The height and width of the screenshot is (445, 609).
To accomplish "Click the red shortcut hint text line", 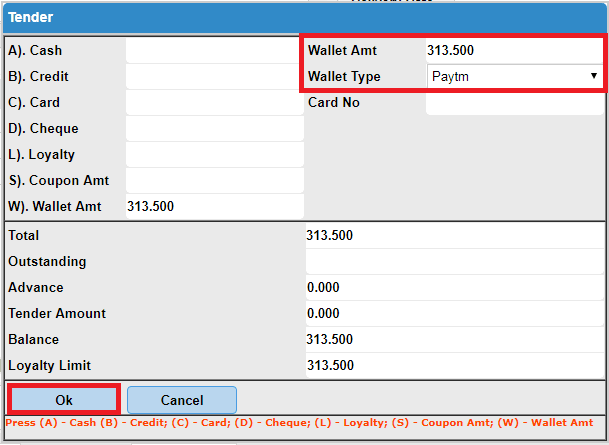I will [x=299, y=423].
